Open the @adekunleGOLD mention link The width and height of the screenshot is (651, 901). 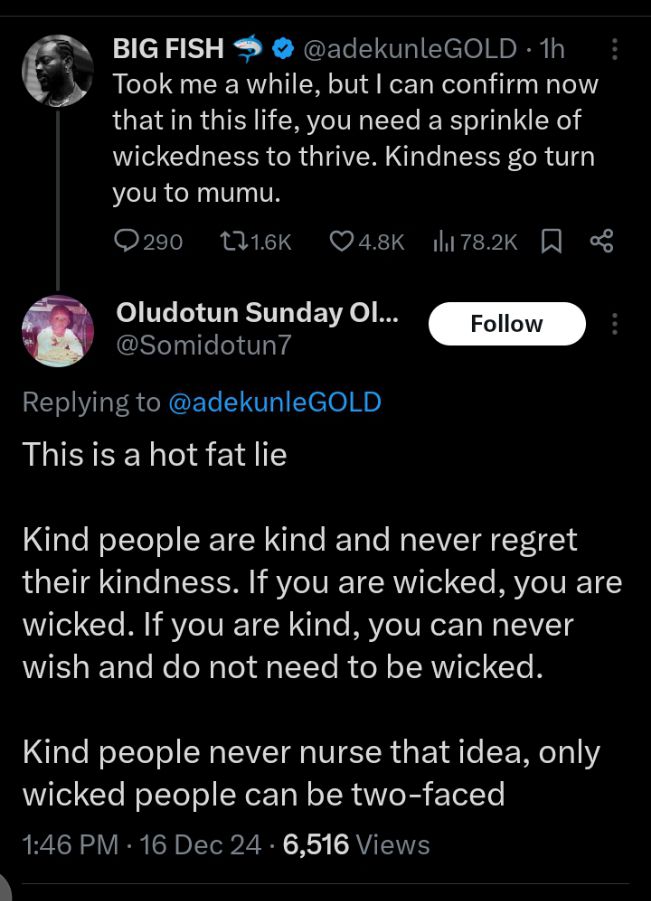pos(275,402)
